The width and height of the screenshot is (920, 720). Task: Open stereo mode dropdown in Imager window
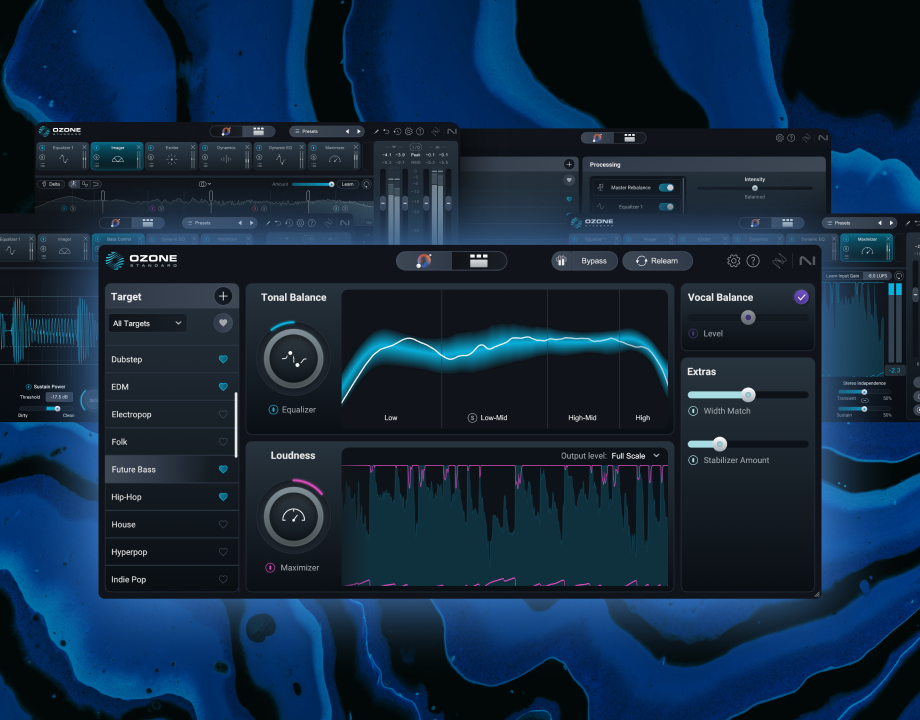[205, 184]
